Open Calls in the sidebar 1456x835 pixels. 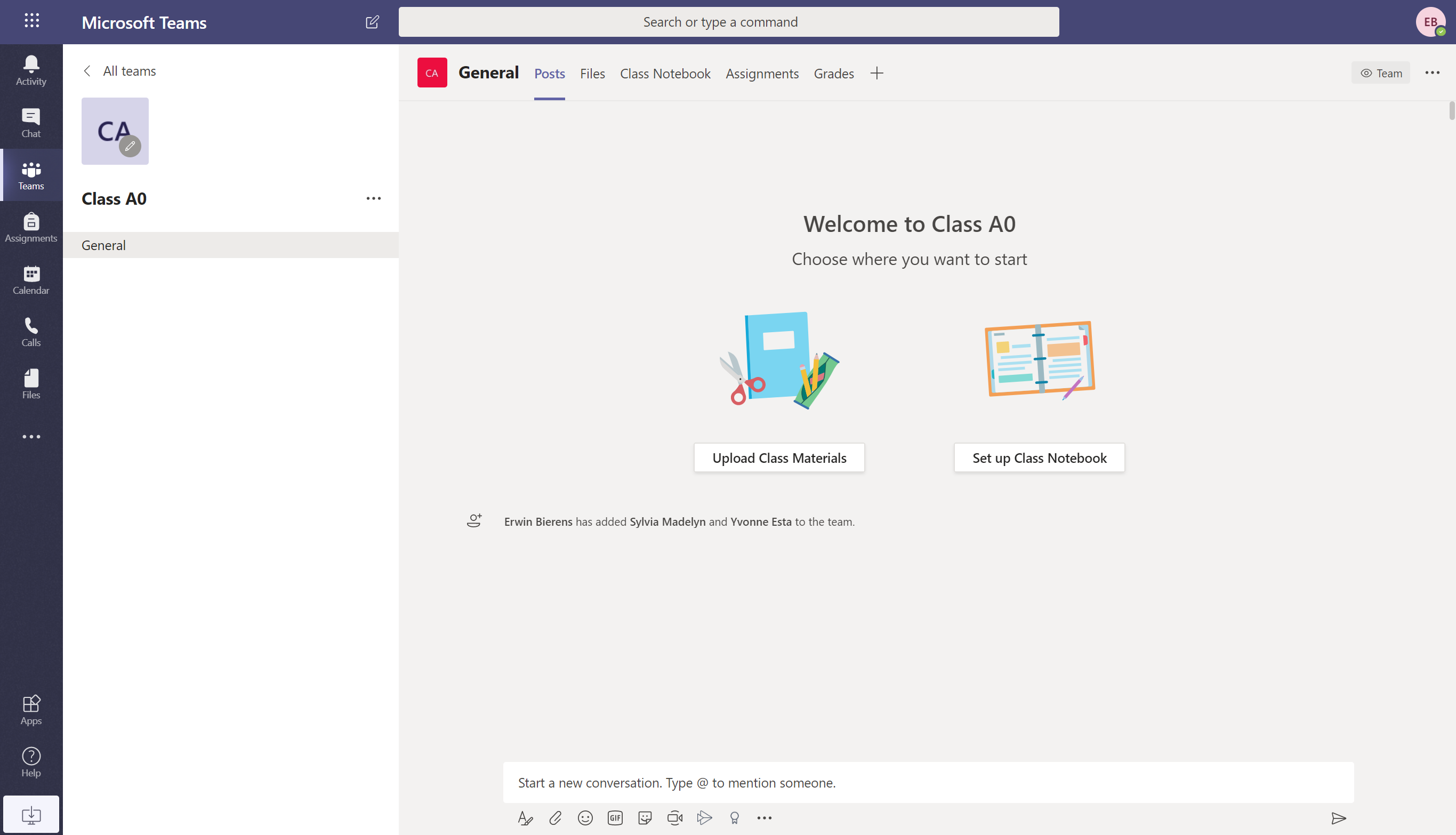click(31, 332)
